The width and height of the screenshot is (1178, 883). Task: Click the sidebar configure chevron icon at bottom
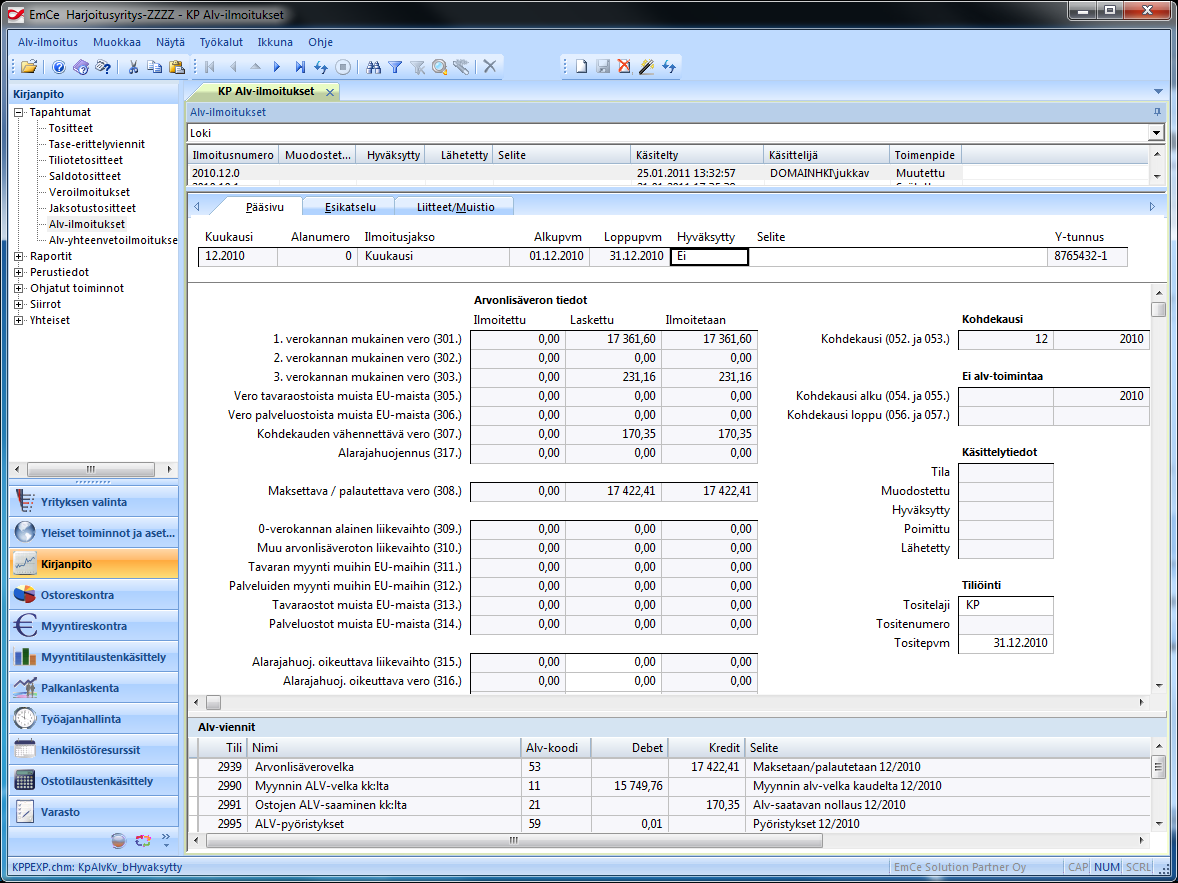pyautogui.click(x=166, y=839)
